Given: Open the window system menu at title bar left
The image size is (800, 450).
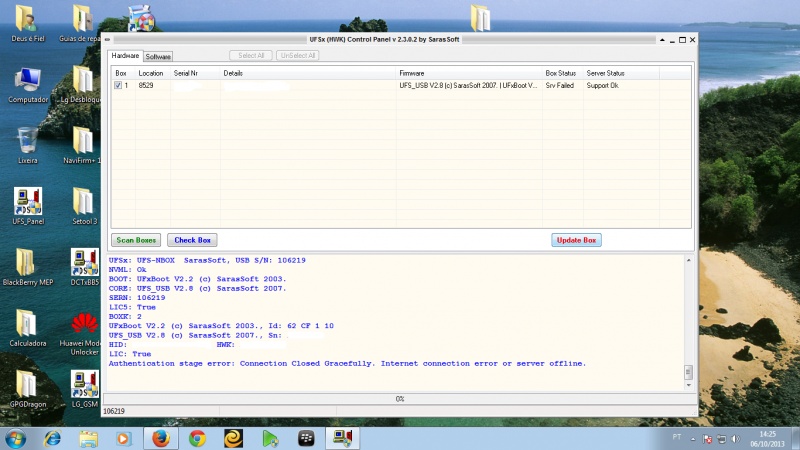Looking at the screenshot, I should 107,39.
